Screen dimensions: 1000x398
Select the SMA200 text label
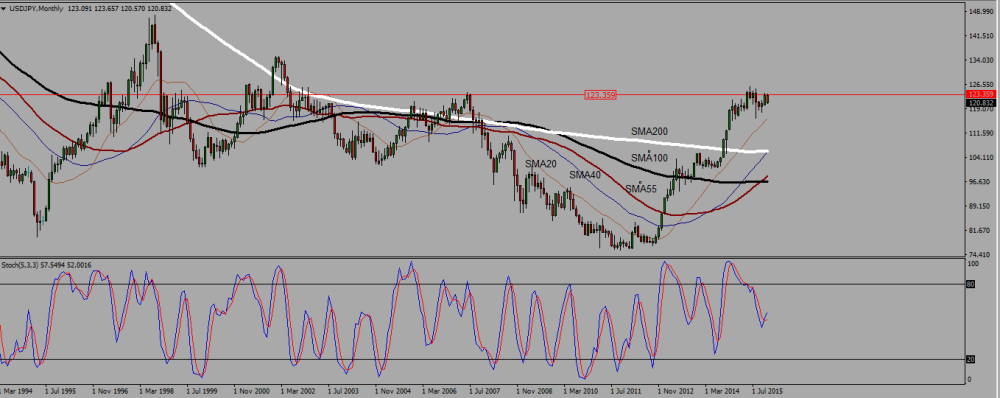(x=650, y=131)
